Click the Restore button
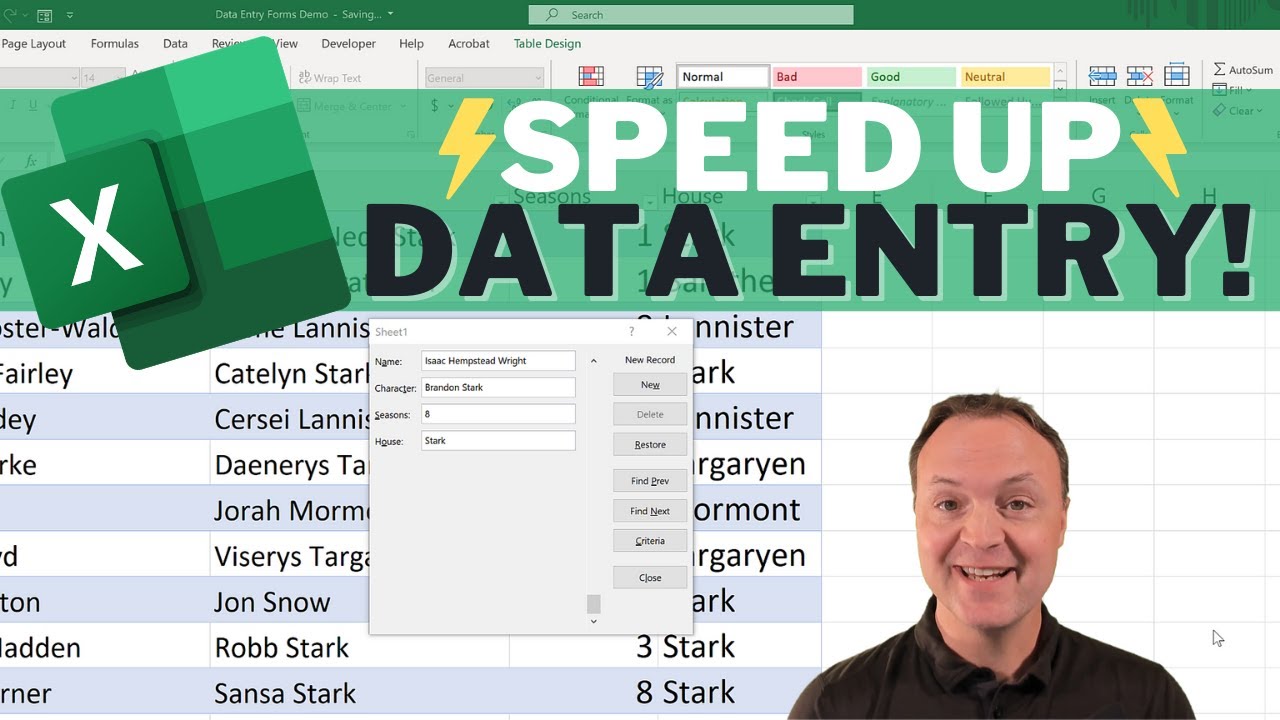The image size is (1280, 720). 650,445
